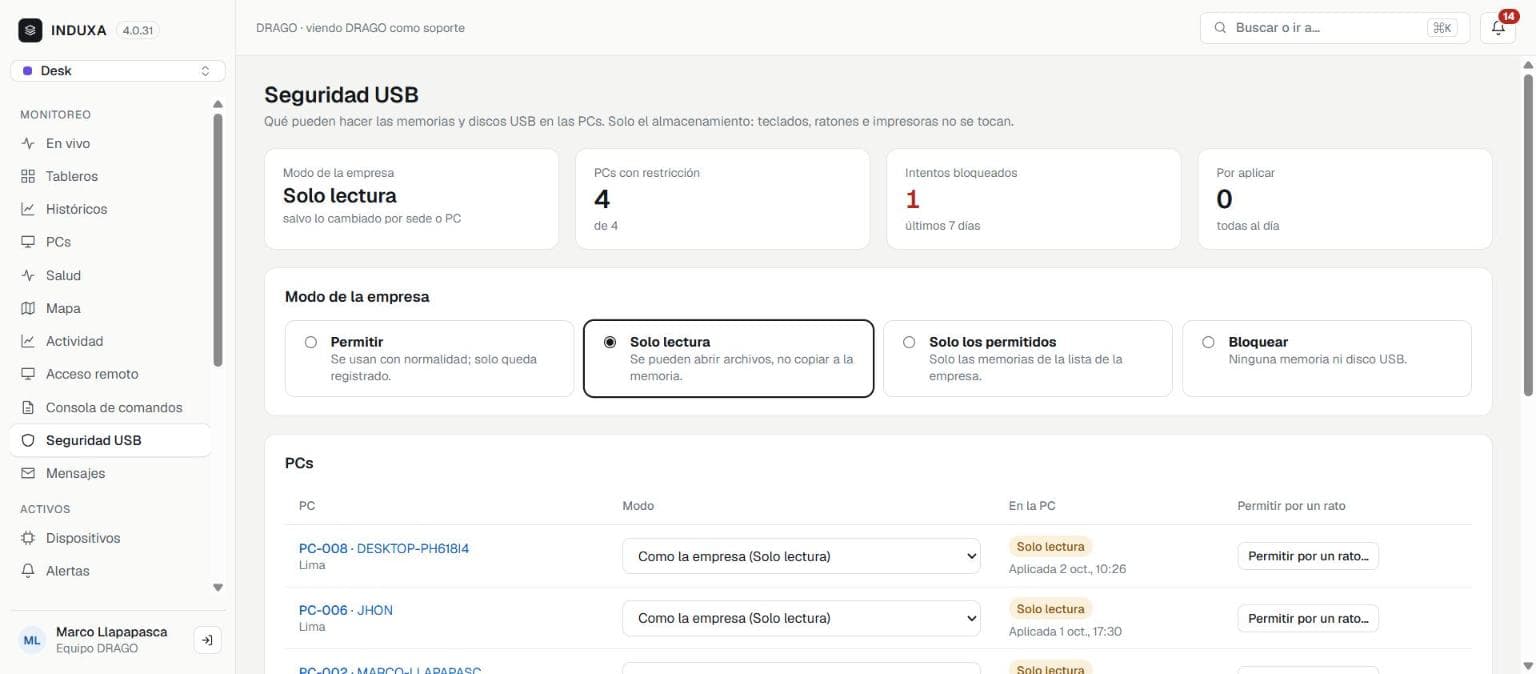The image size is (1536, 674).
Task: Click the 4.0.31 version badge
Action: (138, 31)
